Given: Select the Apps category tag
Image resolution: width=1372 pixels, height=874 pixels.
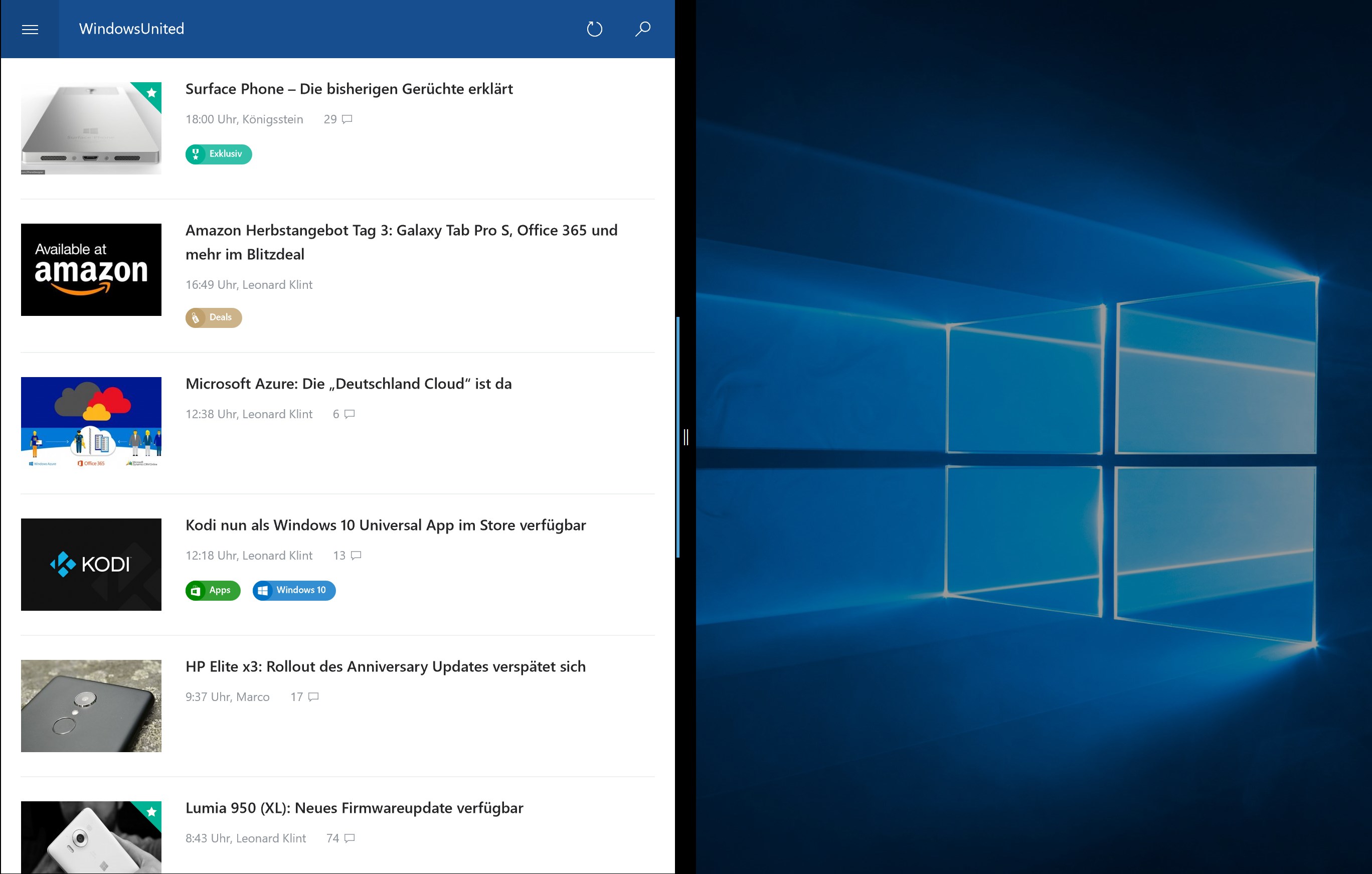Looking at the screenshot, I should [213, 590].
